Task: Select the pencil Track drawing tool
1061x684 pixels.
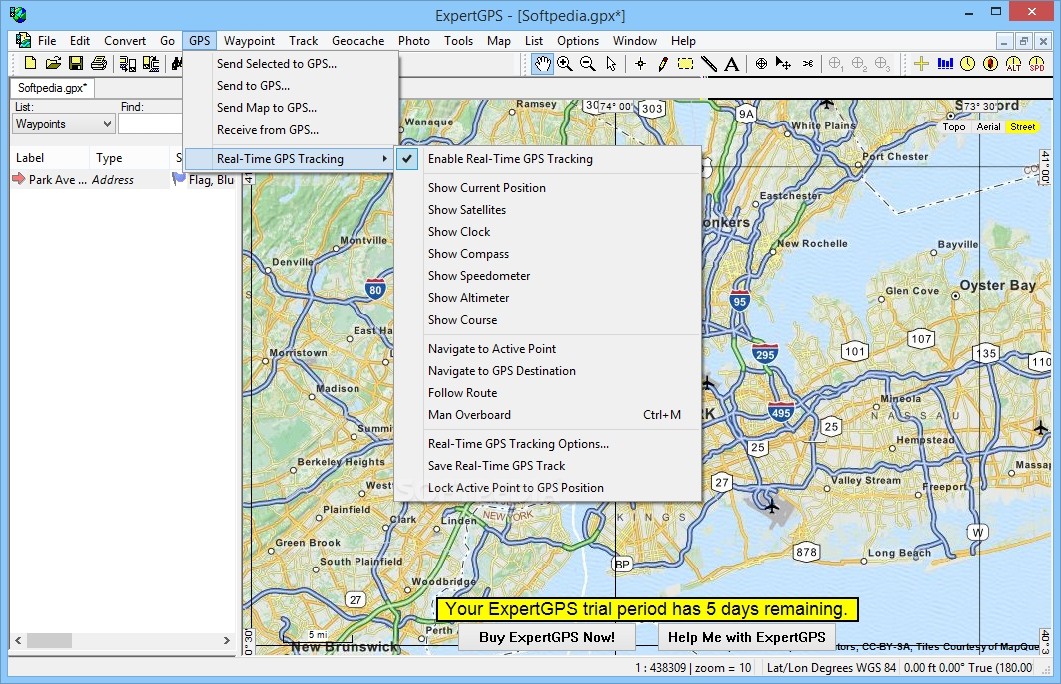Action: click(663, 64)
